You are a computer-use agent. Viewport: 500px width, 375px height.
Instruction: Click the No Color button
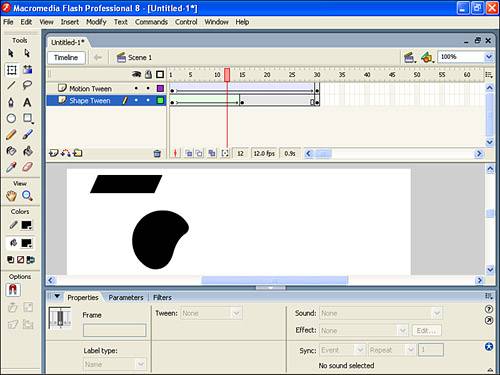click(x=20, y=259)
